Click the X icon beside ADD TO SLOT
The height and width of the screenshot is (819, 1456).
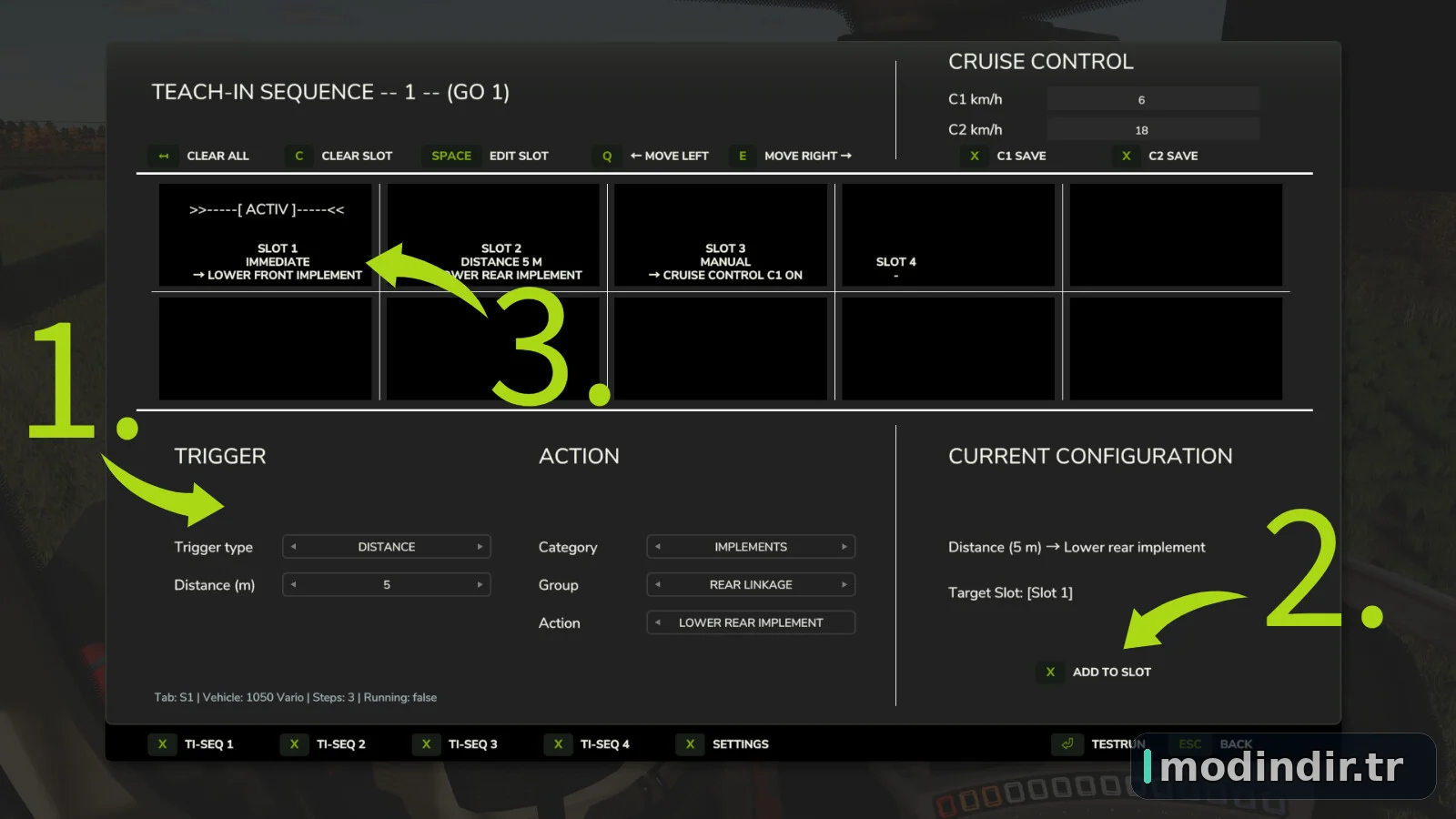[x=1050, y=672]
